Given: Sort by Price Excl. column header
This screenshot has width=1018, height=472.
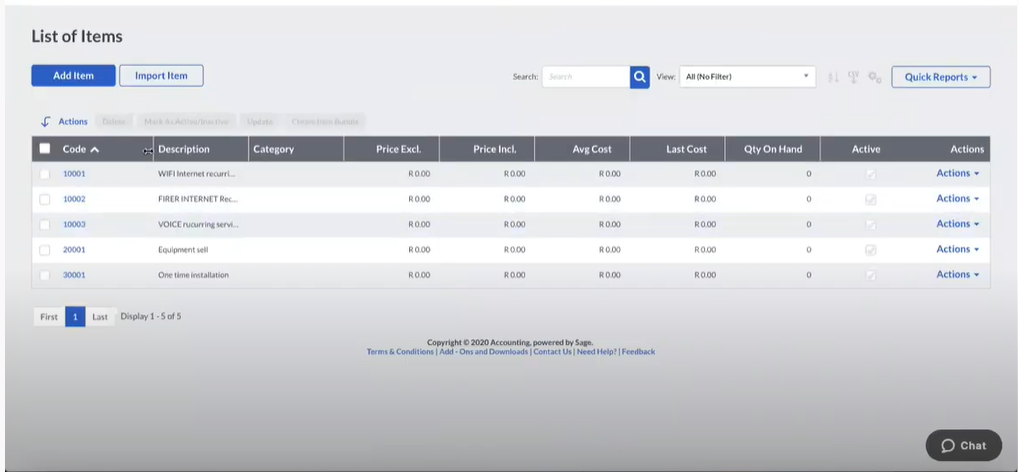Looking at the screenshot, I should (399, 149).
